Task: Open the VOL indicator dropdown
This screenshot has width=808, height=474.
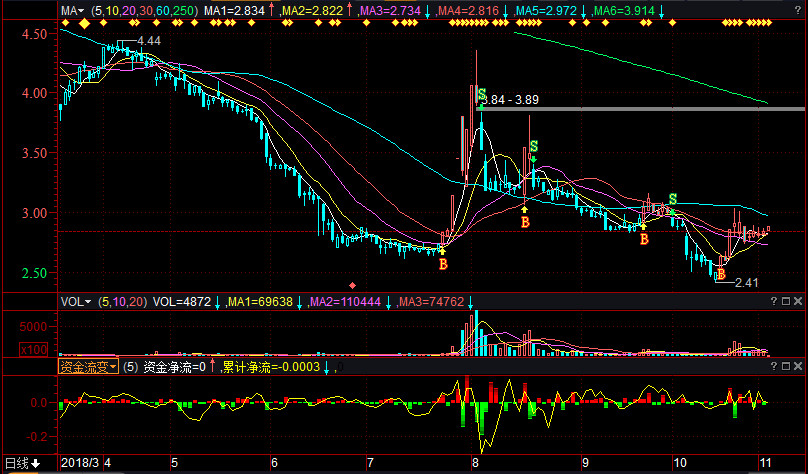Action: (x=76, y=302)
